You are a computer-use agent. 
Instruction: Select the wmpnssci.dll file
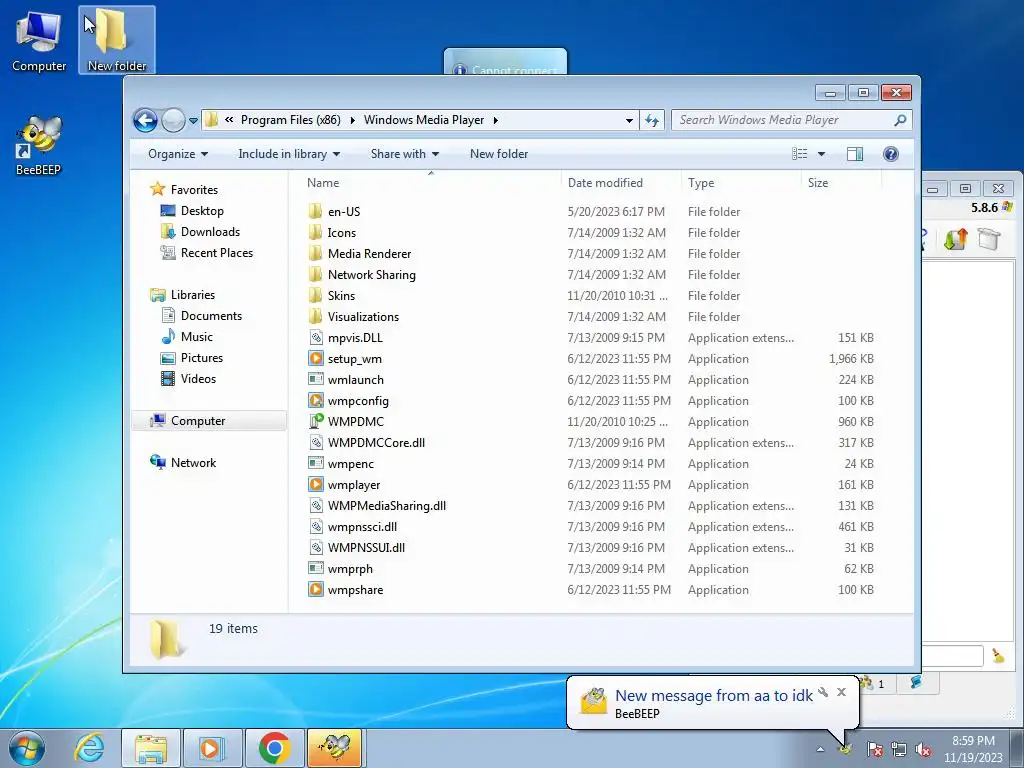click(x=362, y=527)
